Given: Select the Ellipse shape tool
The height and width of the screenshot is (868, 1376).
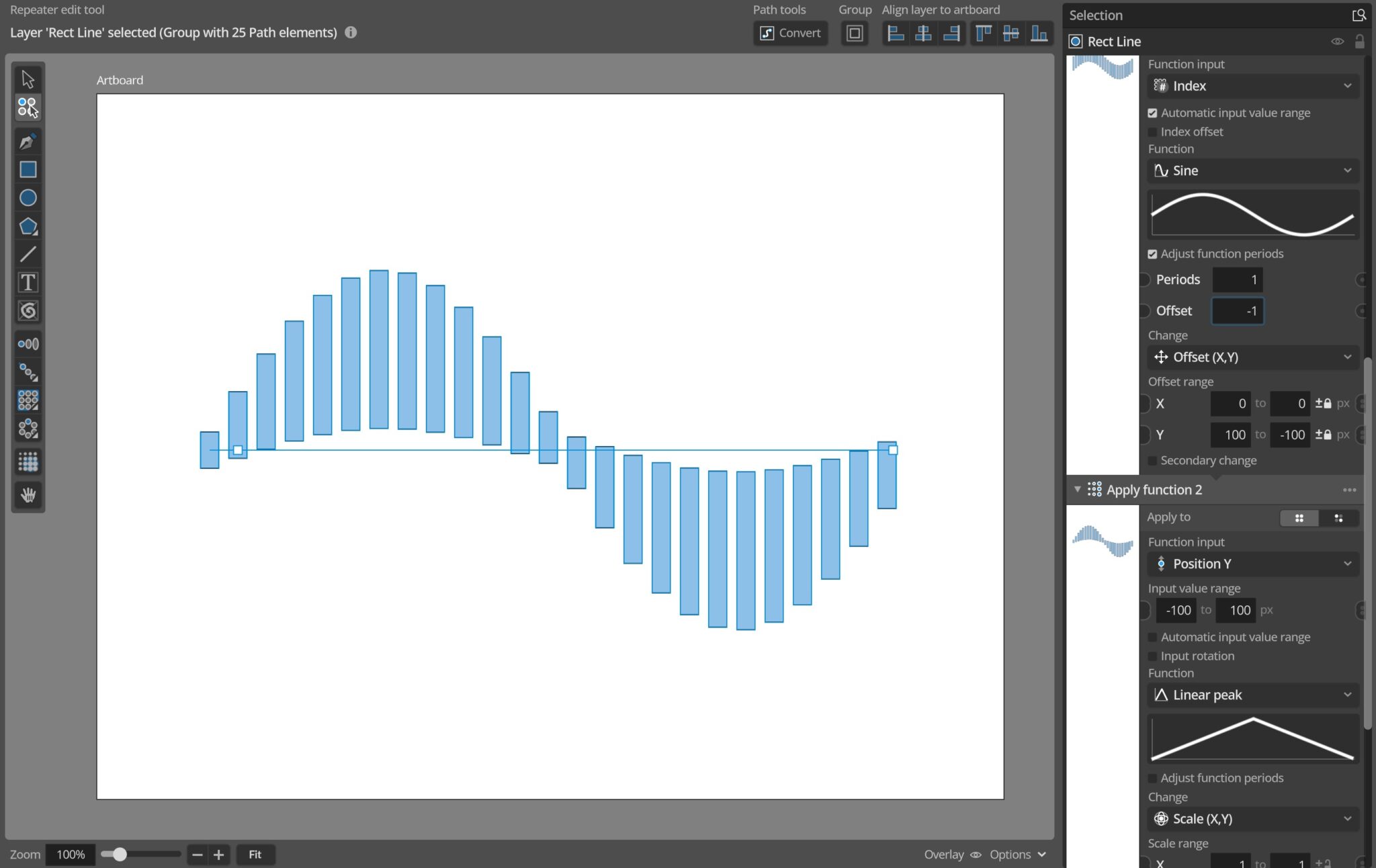Looking at the screenshot, I should click(x=28, y=198).
